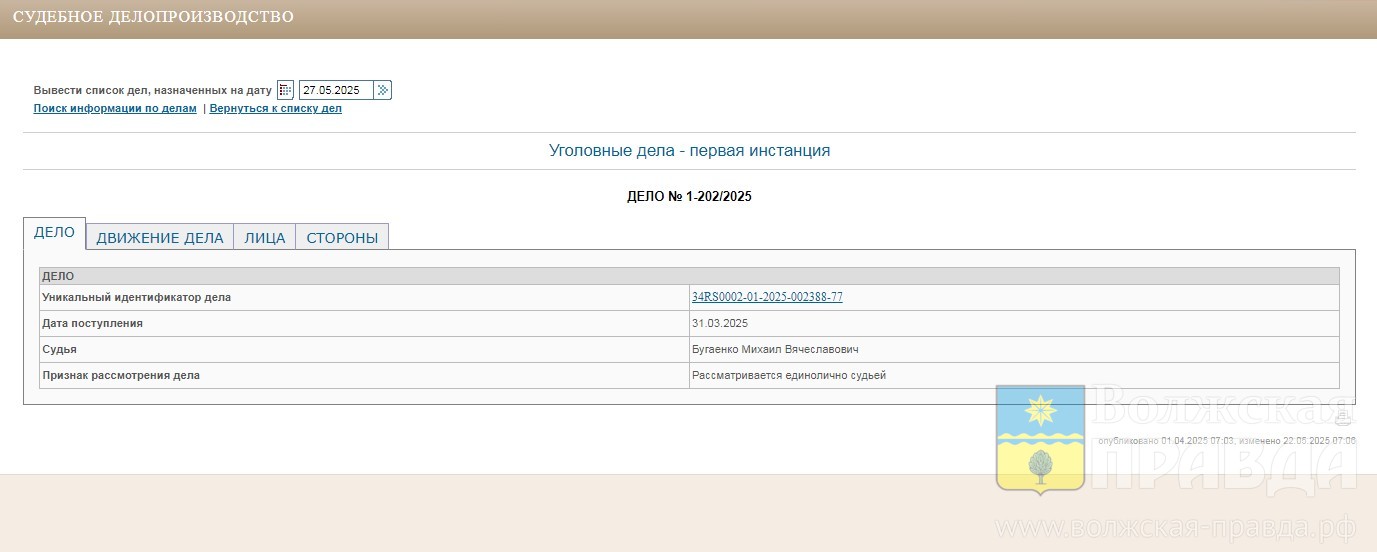
Task: Follow the "Вернуться к списку дел" link
Action: click(x=276, y=109)
